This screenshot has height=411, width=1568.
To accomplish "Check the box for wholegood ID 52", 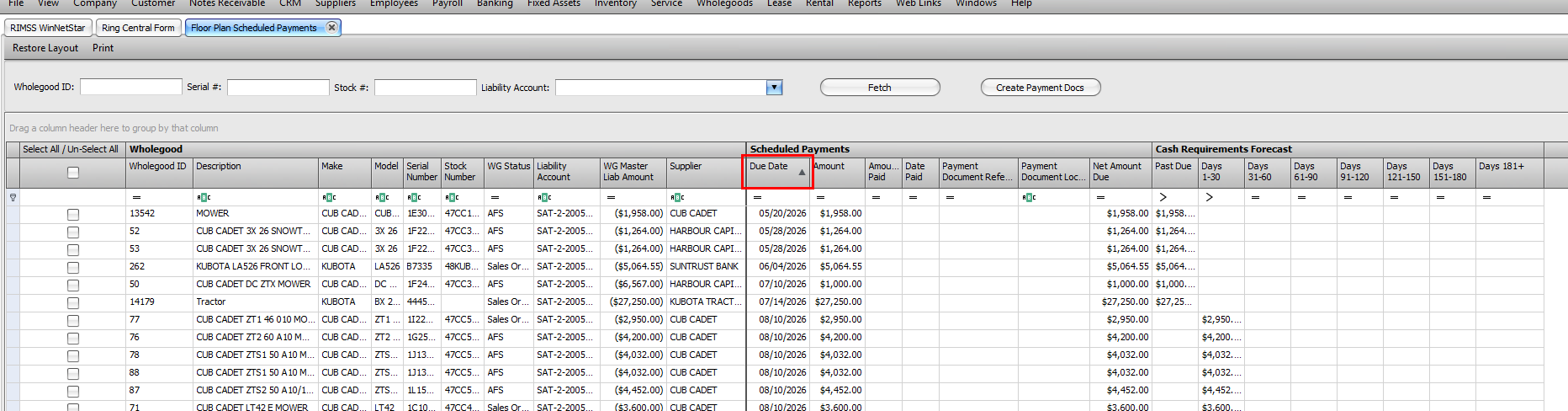I will [x=73, y=232].
